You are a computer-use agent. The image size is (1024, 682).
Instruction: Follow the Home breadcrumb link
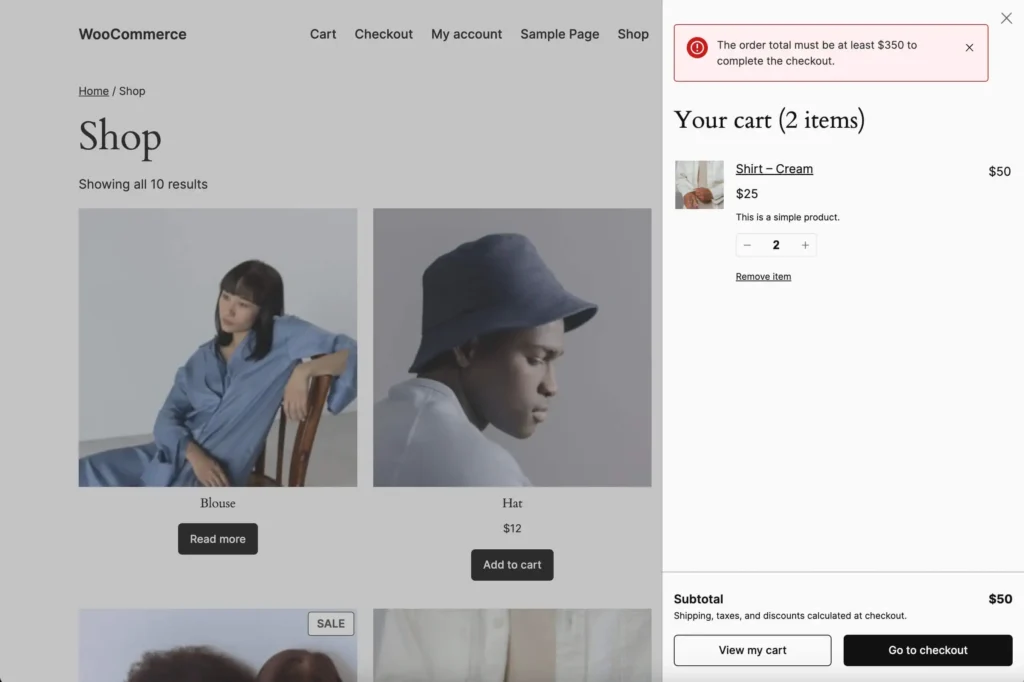(93, 91)
